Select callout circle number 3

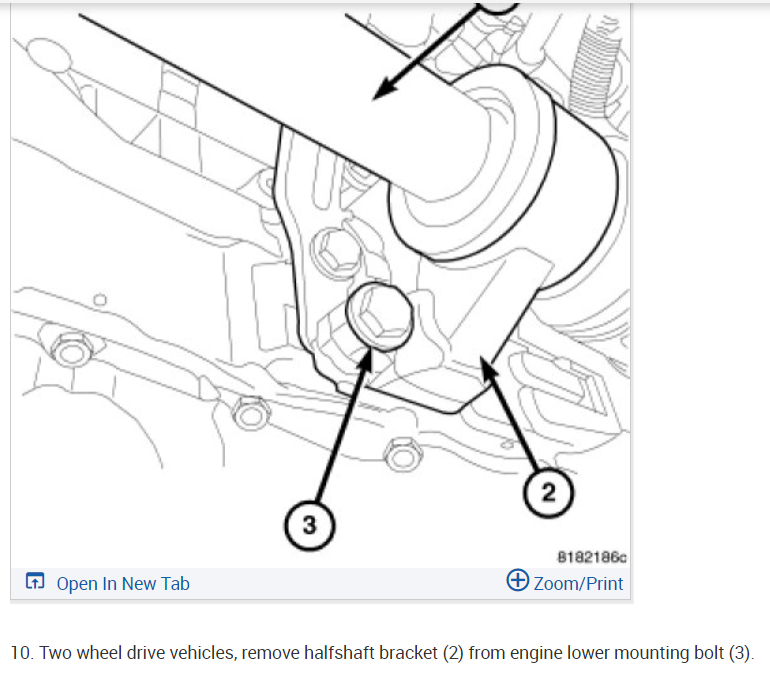point(309,525)
